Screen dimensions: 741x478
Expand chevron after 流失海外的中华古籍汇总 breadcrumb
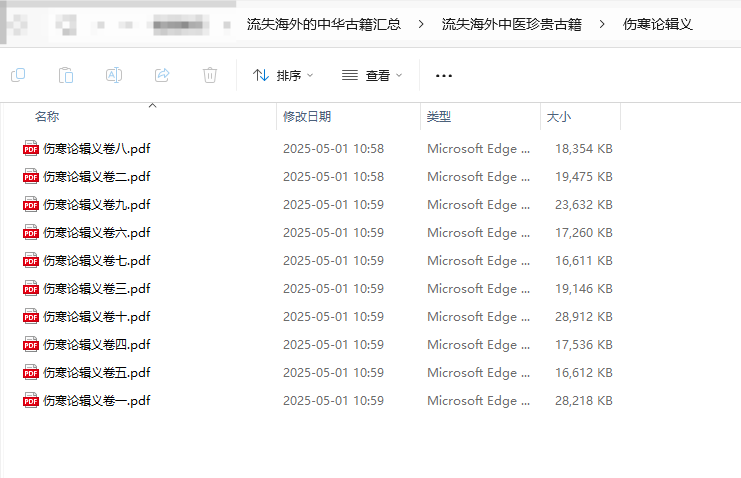point(421,24)
